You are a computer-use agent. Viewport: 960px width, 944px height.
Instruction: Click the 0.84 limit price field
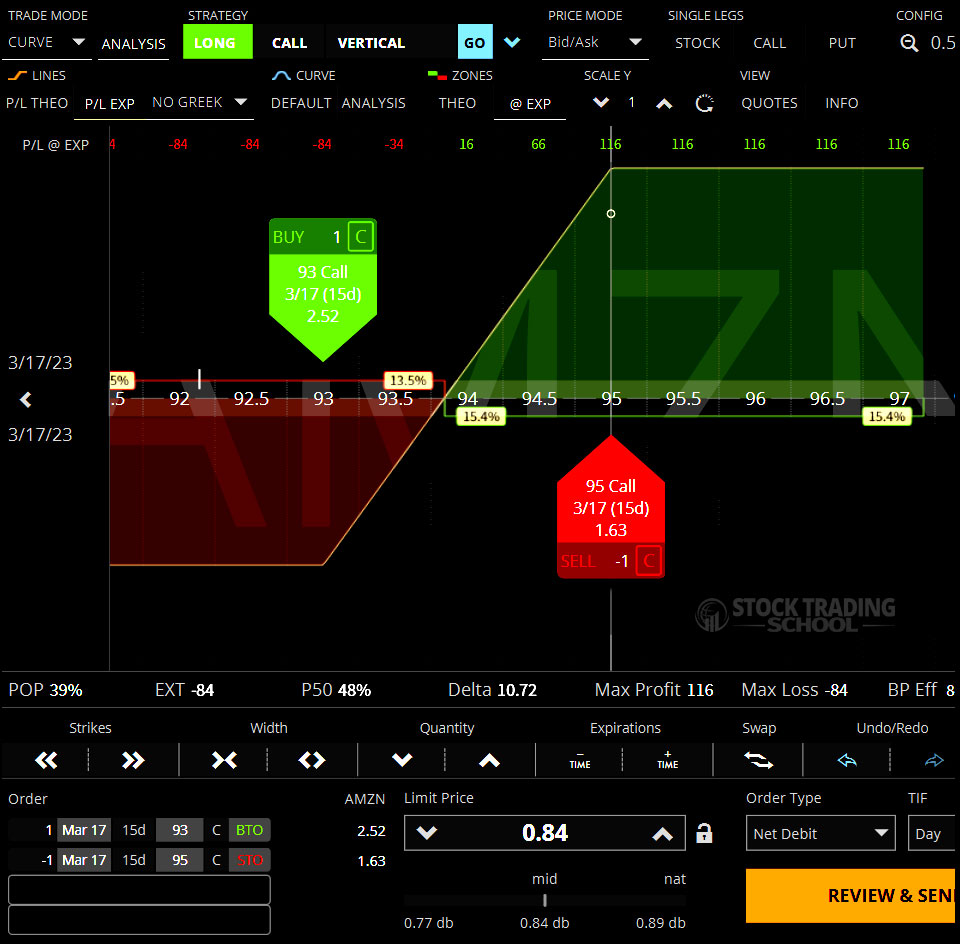tap(545, 833)
